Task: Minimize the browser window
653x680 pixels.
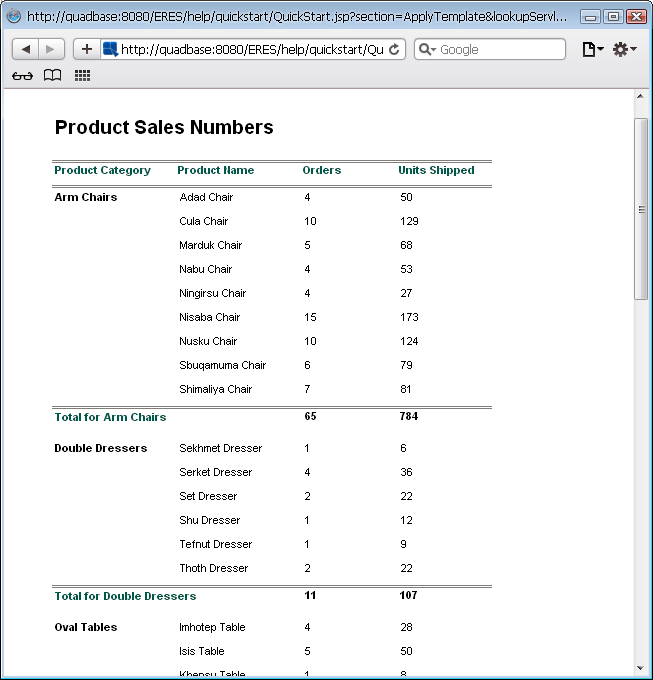Action: pyautogui.click(x=590, y=17)
